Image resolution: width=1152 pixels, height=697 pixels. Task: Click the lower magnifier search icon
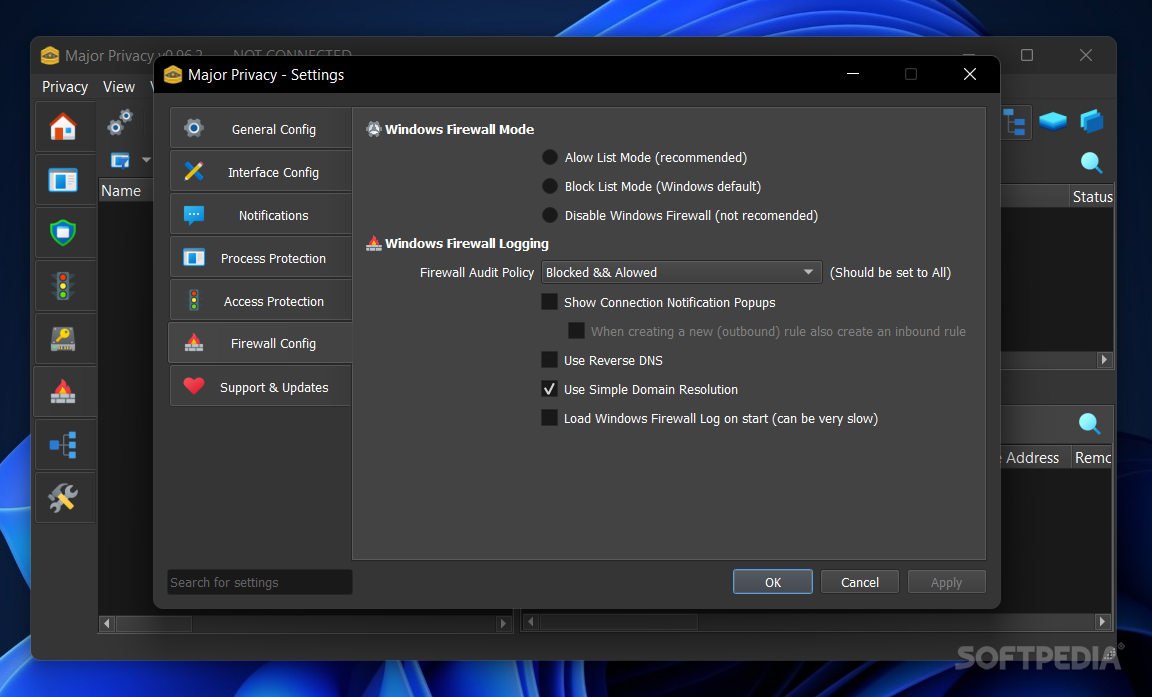point(1090,423)
